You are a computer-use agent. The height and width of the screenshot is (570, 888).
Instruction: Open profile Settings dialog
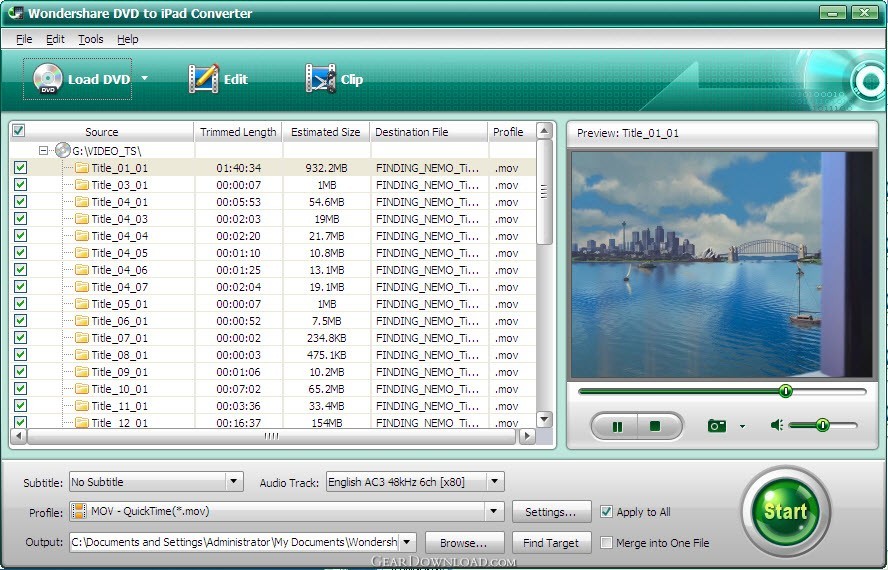(551, 512)
